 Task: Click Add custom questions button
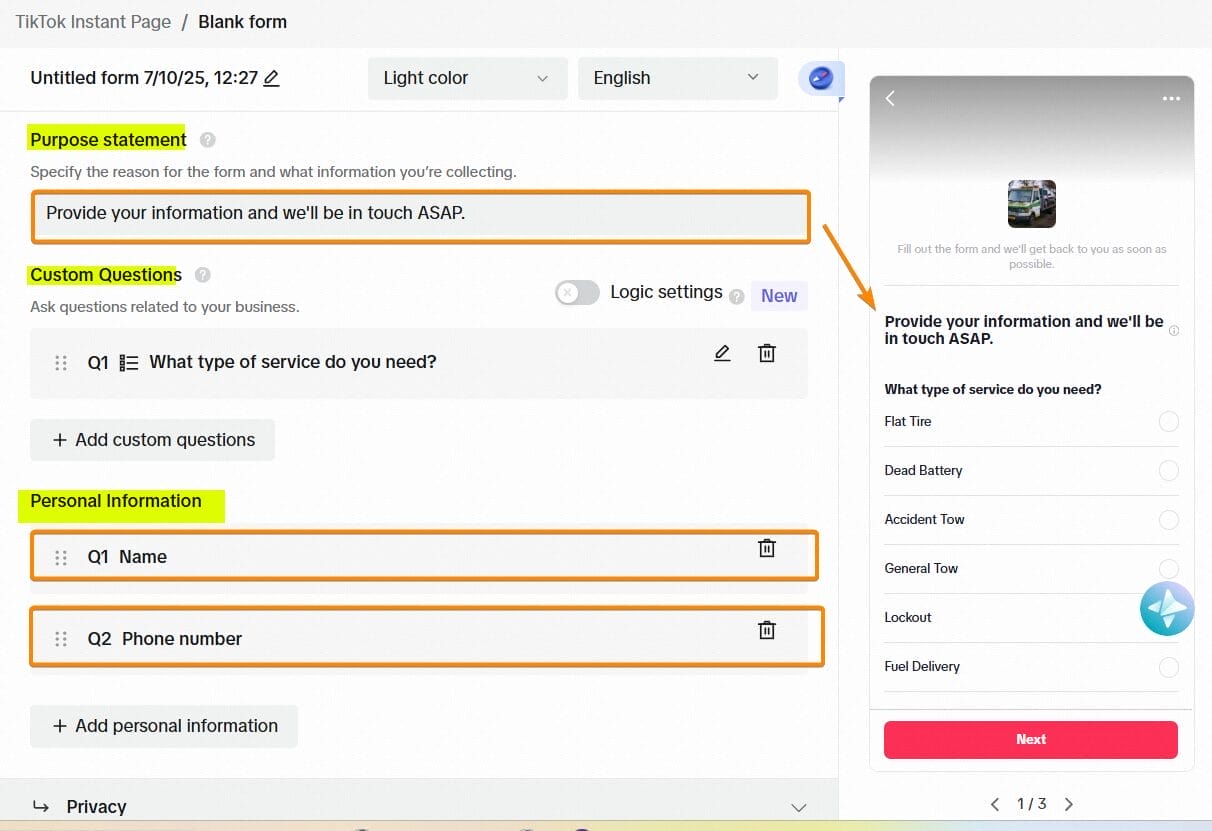[x=153, y=440]
